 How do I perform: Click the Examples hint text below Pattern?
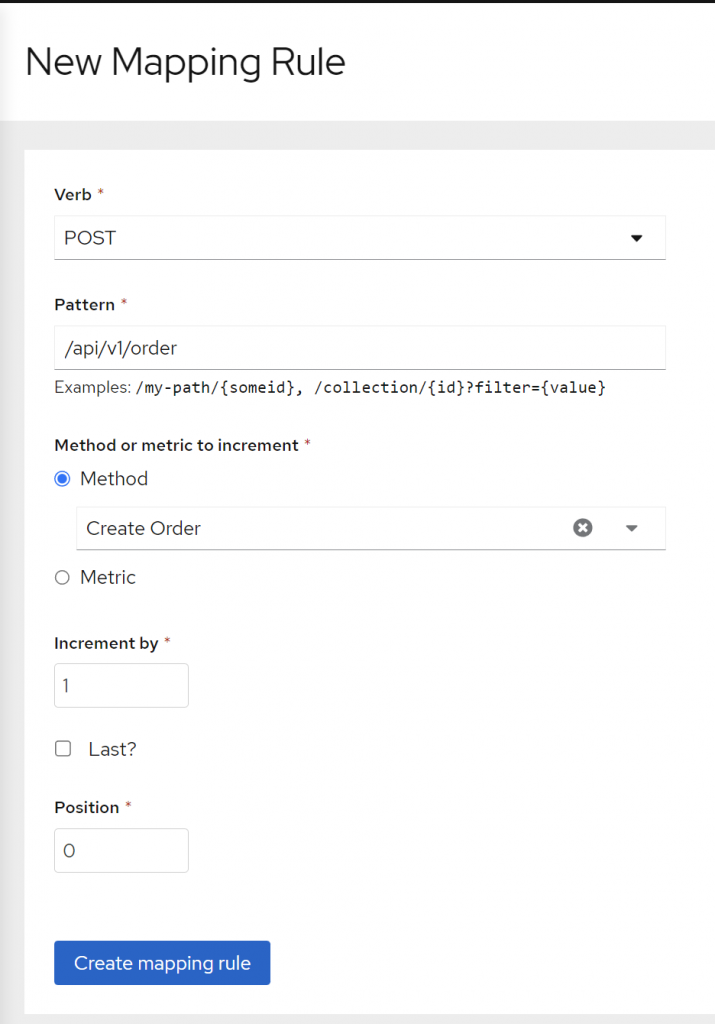coord(330,387)
